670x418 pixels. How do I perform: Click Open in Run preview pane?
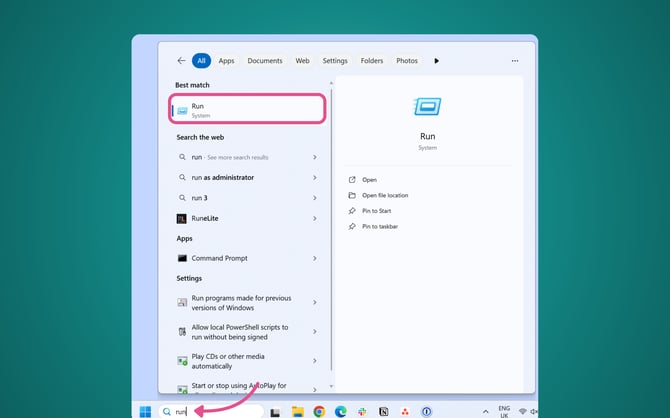(x=369, y=180)
